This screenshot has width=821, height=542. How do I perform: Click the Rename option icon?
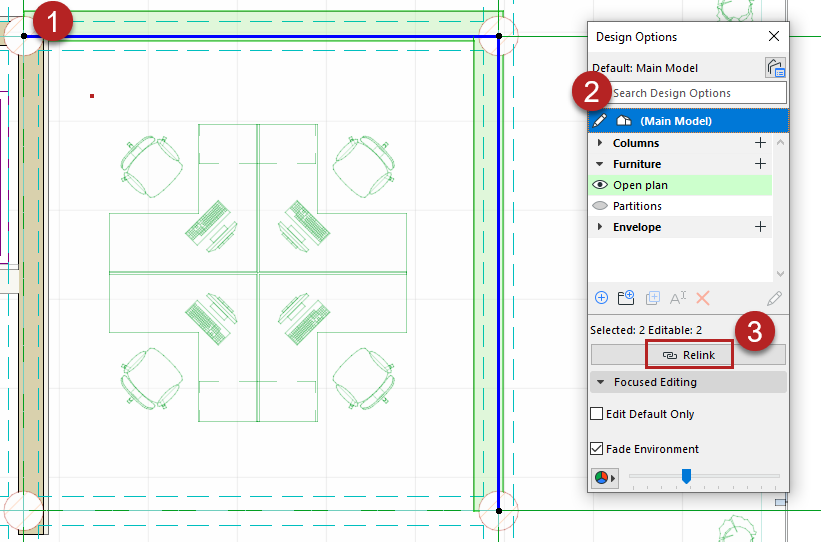click(678, 298)
